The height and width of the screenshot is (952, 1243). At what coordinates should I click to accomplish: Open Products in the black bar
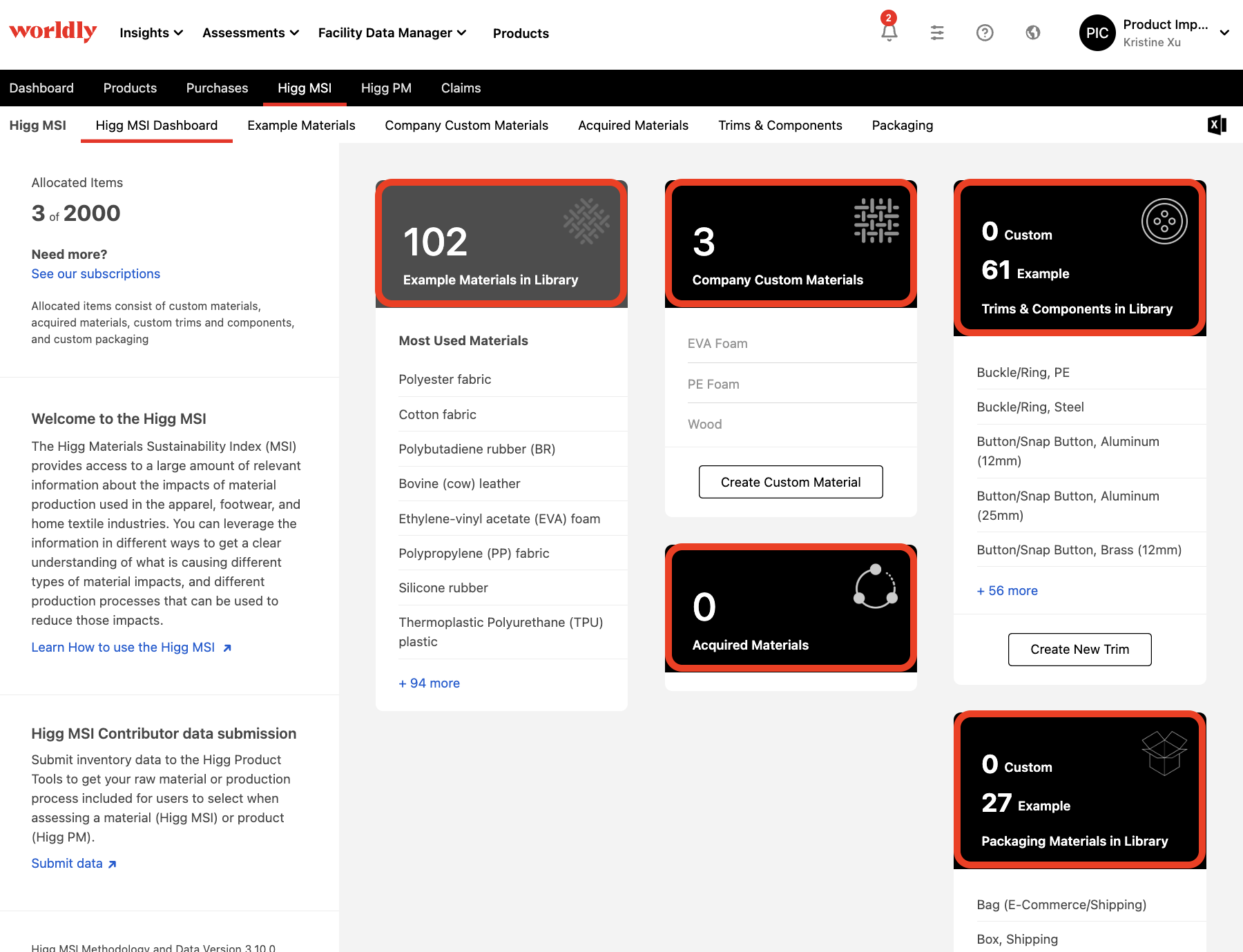coord(130,88)
